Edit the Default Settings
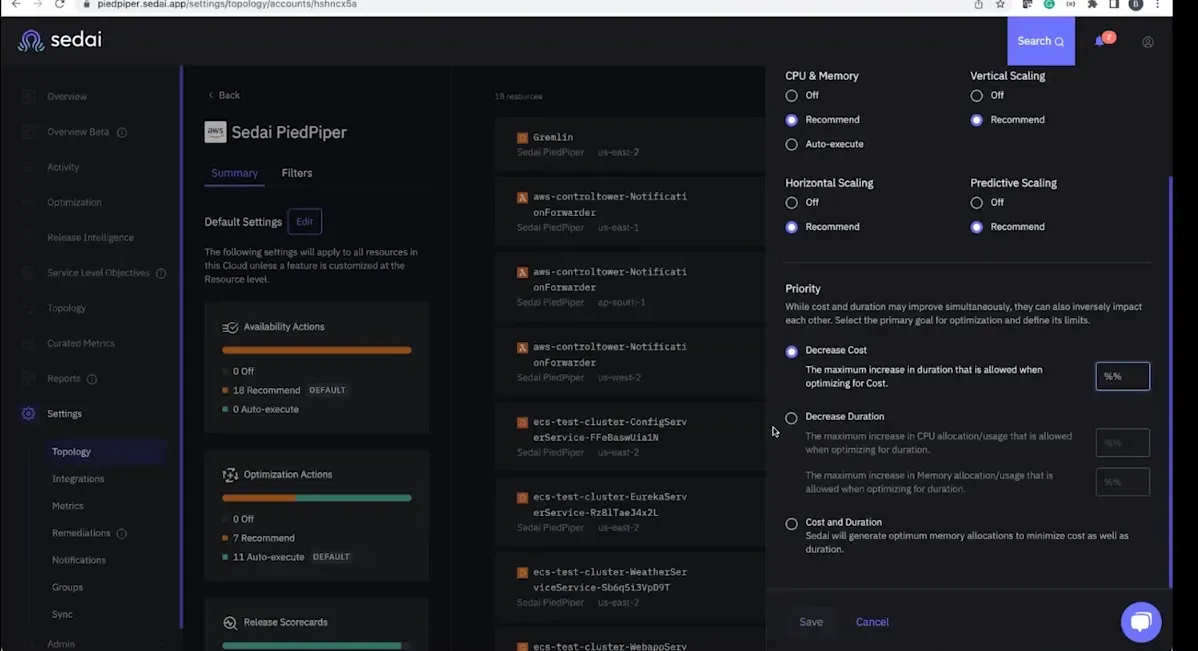Viewport: 1198px width, 651px height. click(304, 222)
